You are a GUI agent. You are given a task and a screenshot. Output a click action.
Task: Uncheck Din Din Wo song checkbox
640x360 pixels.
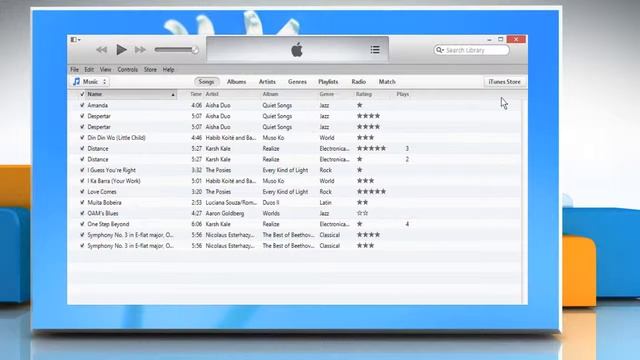(82, 138)
